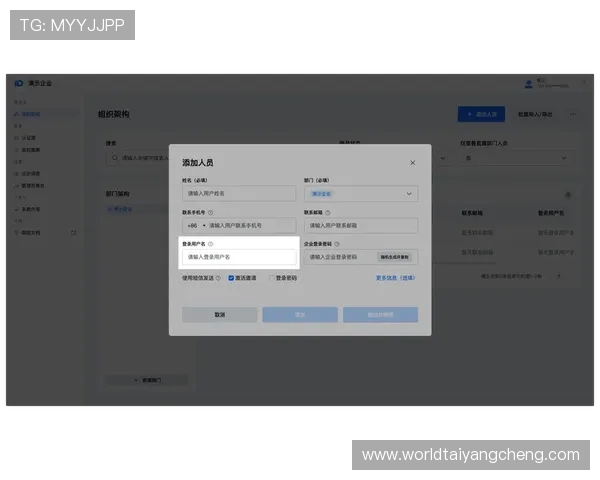Viewport: 600px width, 480px height.
Task: Click help icon beside 联系手机号 label
Action: [212, 212]
